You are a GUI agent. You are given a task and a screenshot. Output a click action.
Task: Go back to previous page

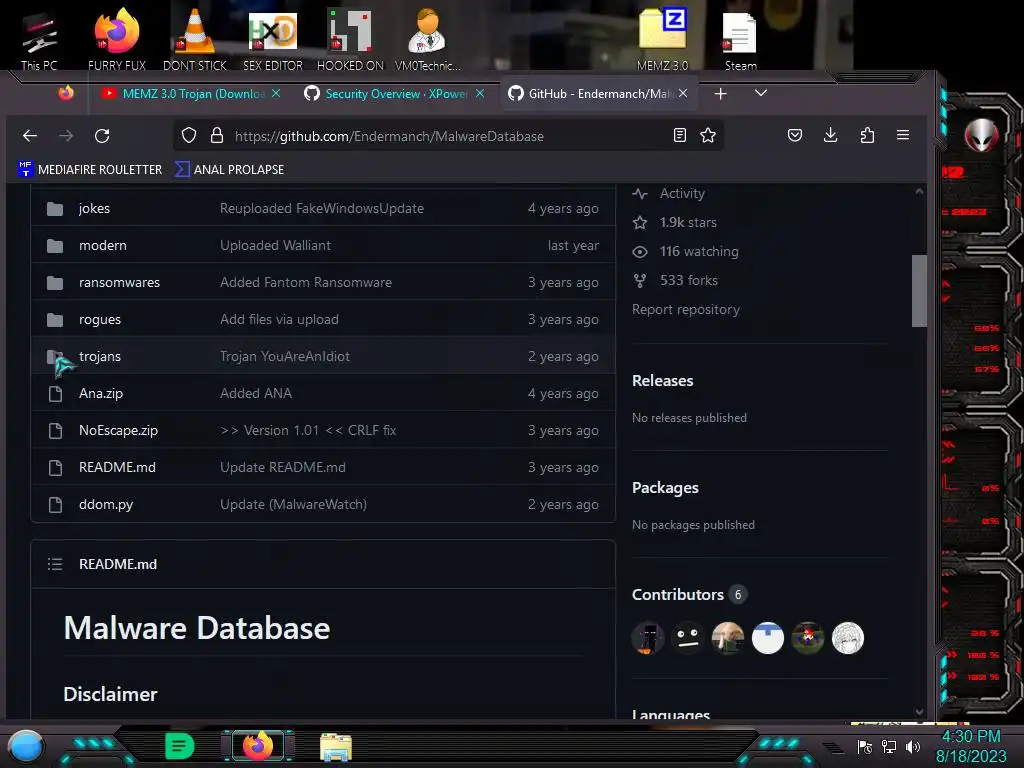coord(29,136)
